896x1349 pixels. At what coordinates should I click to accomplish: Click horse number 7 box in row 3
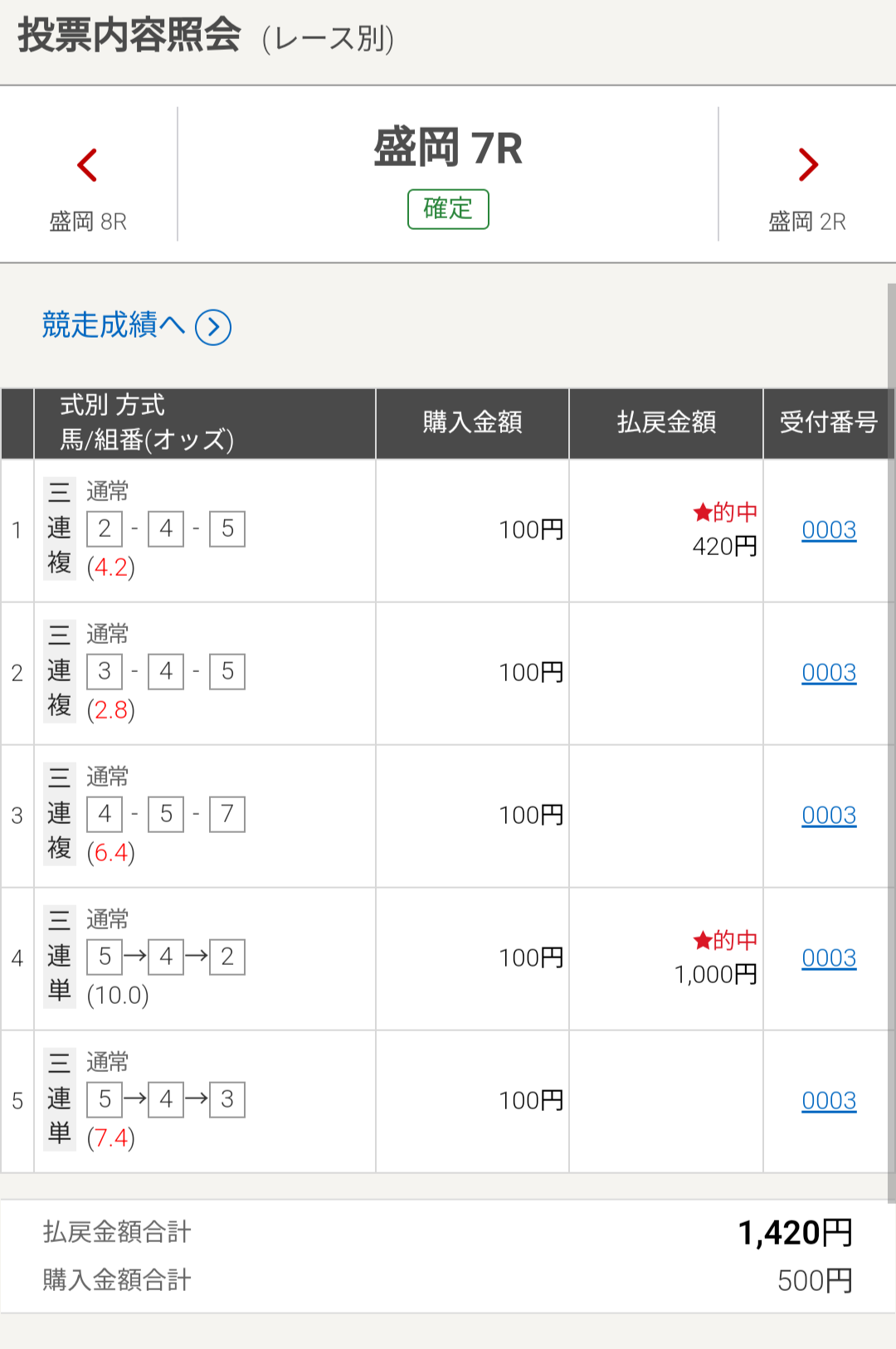(x=227, y=814)
